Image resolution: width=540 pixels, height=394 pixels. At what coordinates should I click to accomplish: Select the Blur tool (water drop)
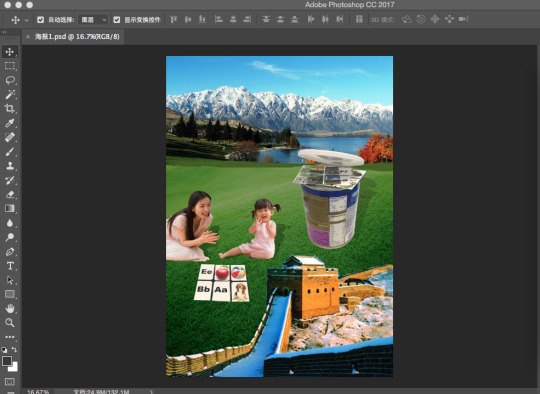coord(10,223)
